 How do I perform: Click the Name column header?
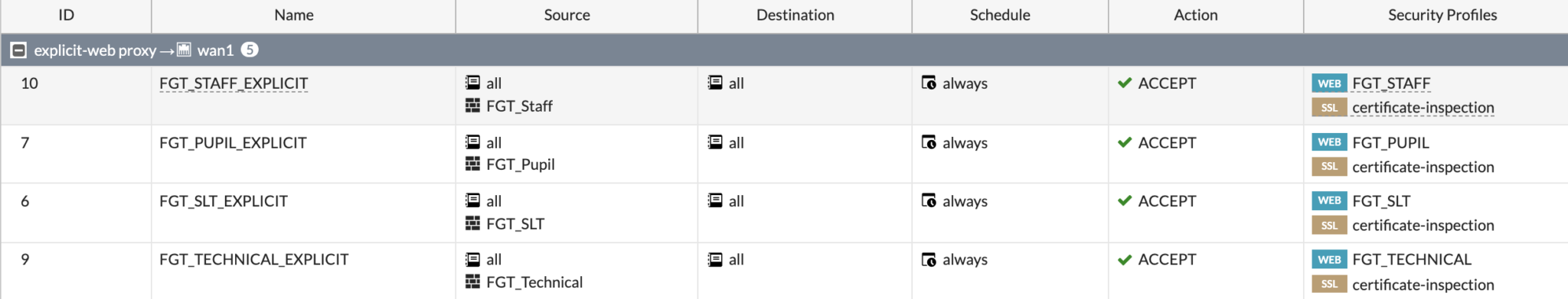[294, 15]
